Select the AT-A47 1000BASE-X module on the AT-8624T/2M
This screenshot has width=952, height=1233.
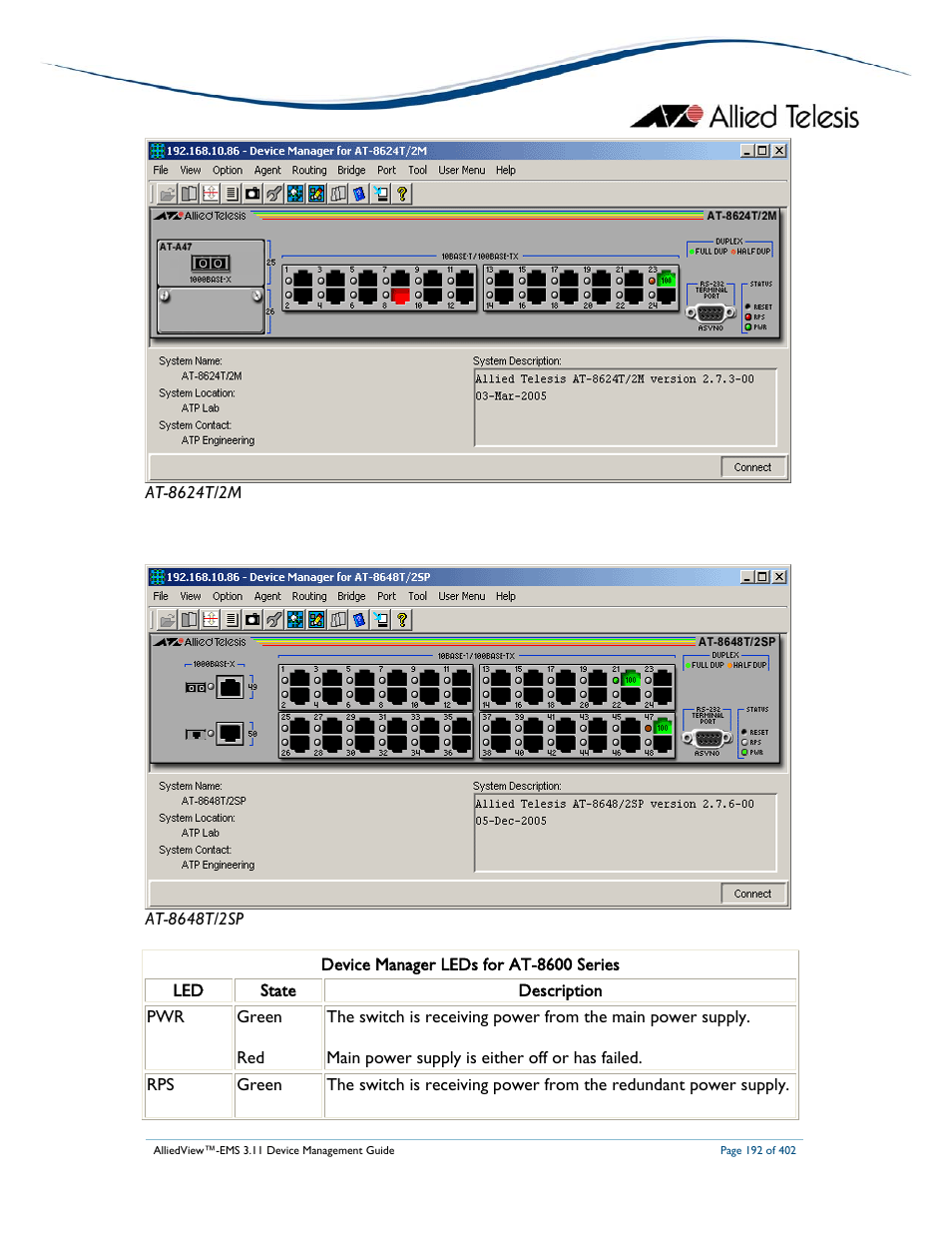pos(211,264)
